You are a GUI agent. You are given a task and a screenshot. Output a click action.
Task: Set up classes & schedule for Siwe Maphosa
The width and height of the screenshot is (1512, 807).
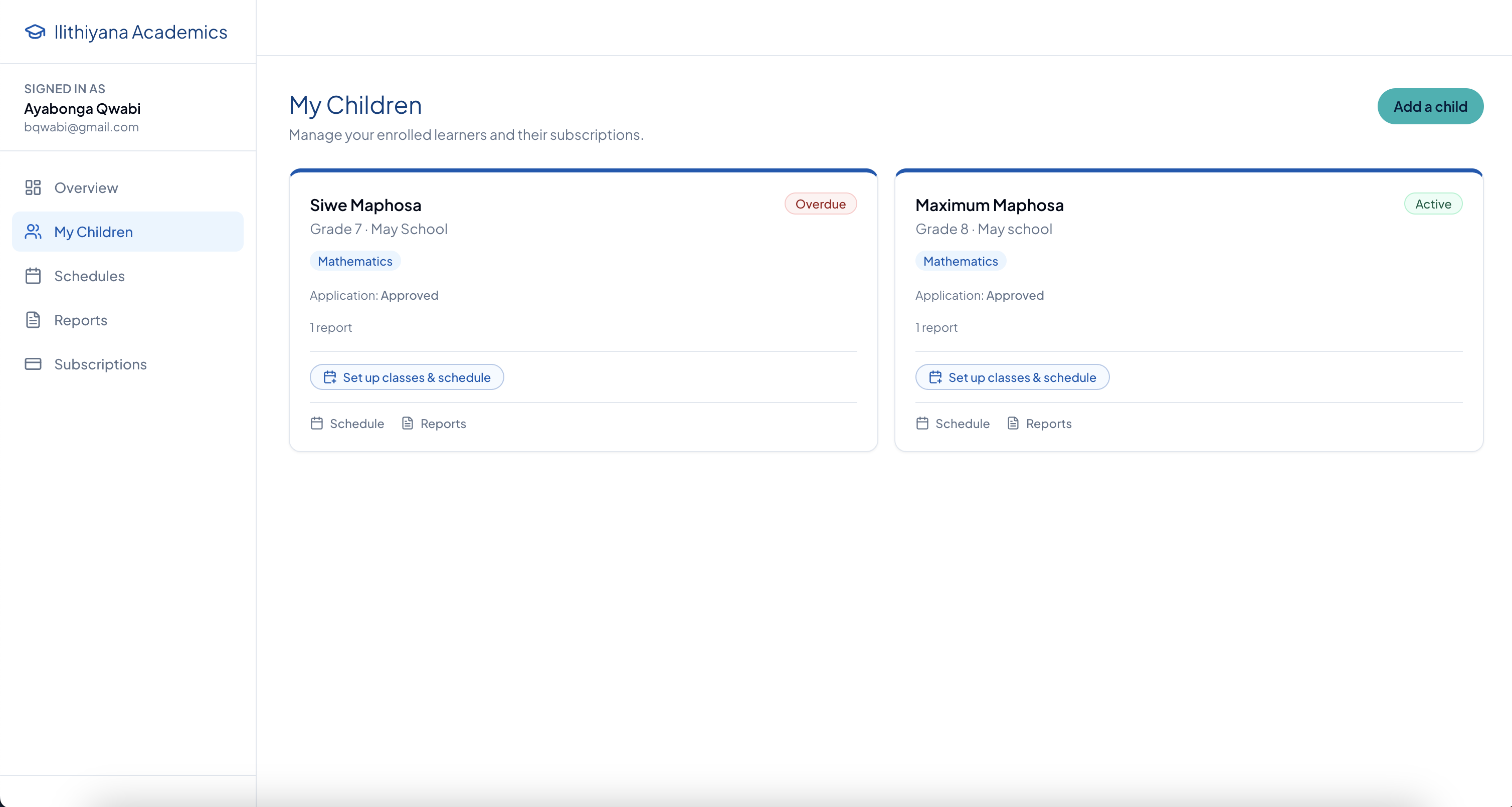[x=407, y=377]
